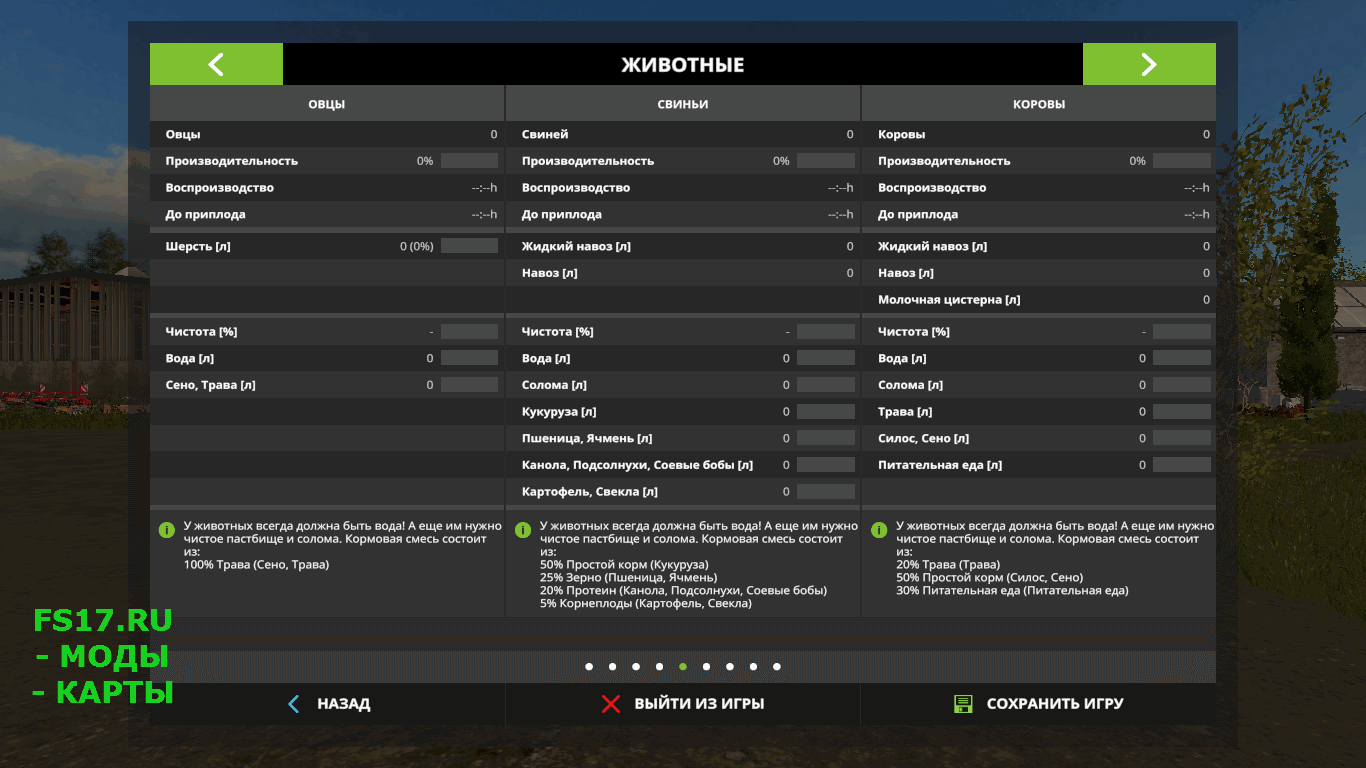Go to next page with right arrow
This screenshot has width=1366, height=768.
tap(1149, 64)
